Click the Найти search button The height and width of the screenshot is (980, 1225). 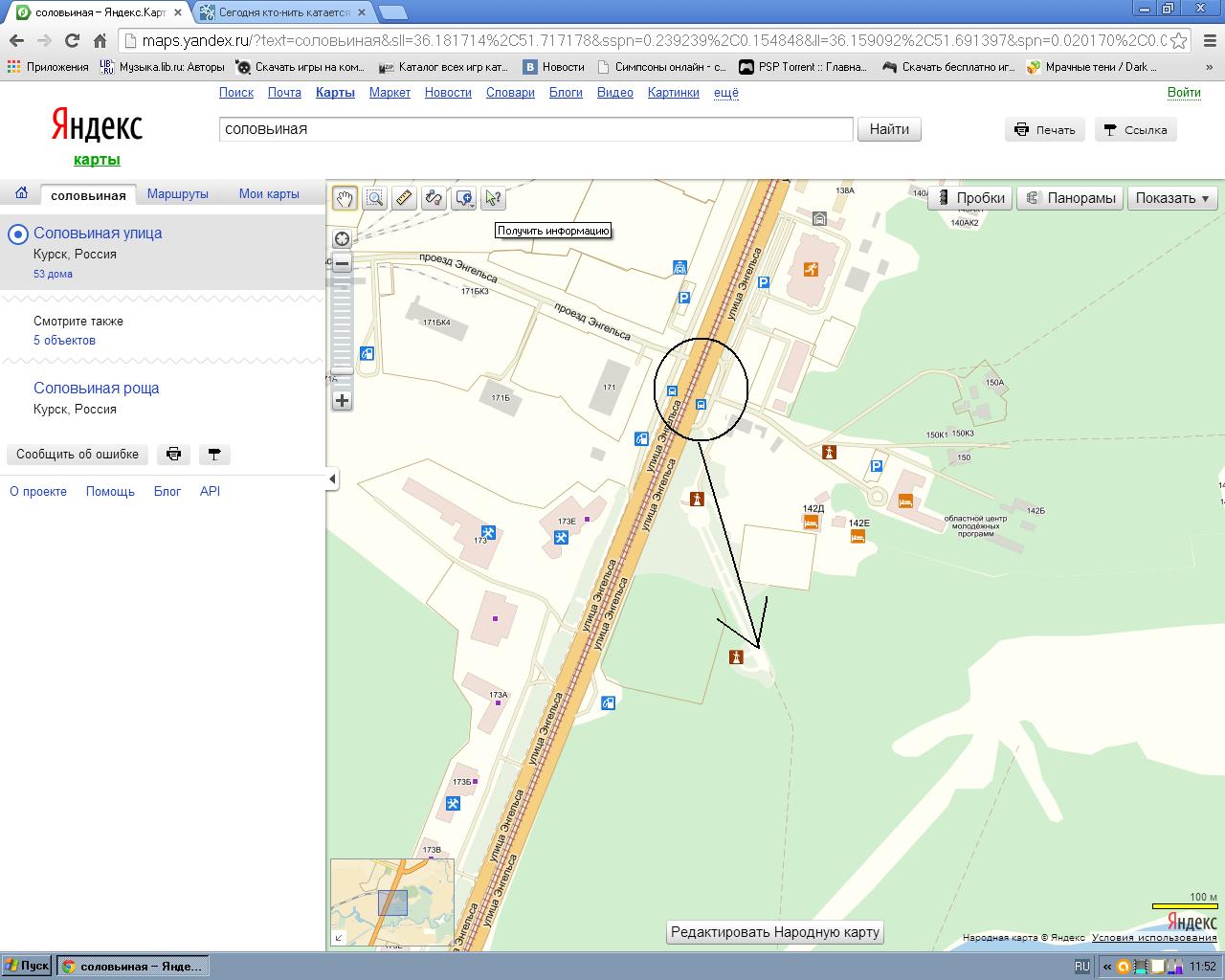pyautogui.click(x=889, y=129)
